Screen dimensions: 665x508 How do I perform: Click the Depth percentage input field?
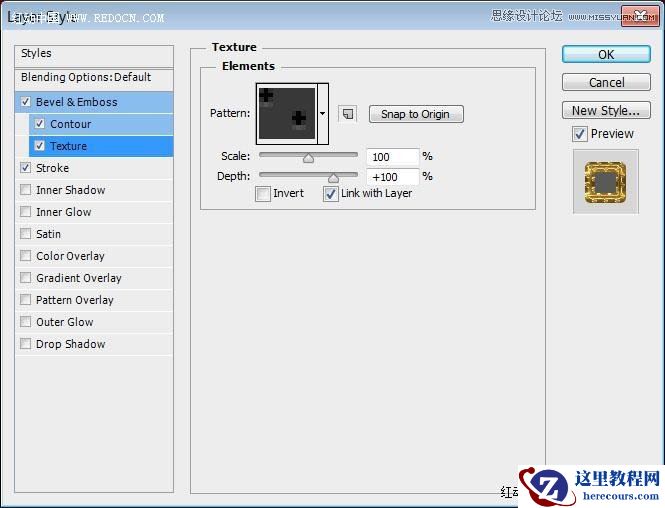tap(393, 177)
